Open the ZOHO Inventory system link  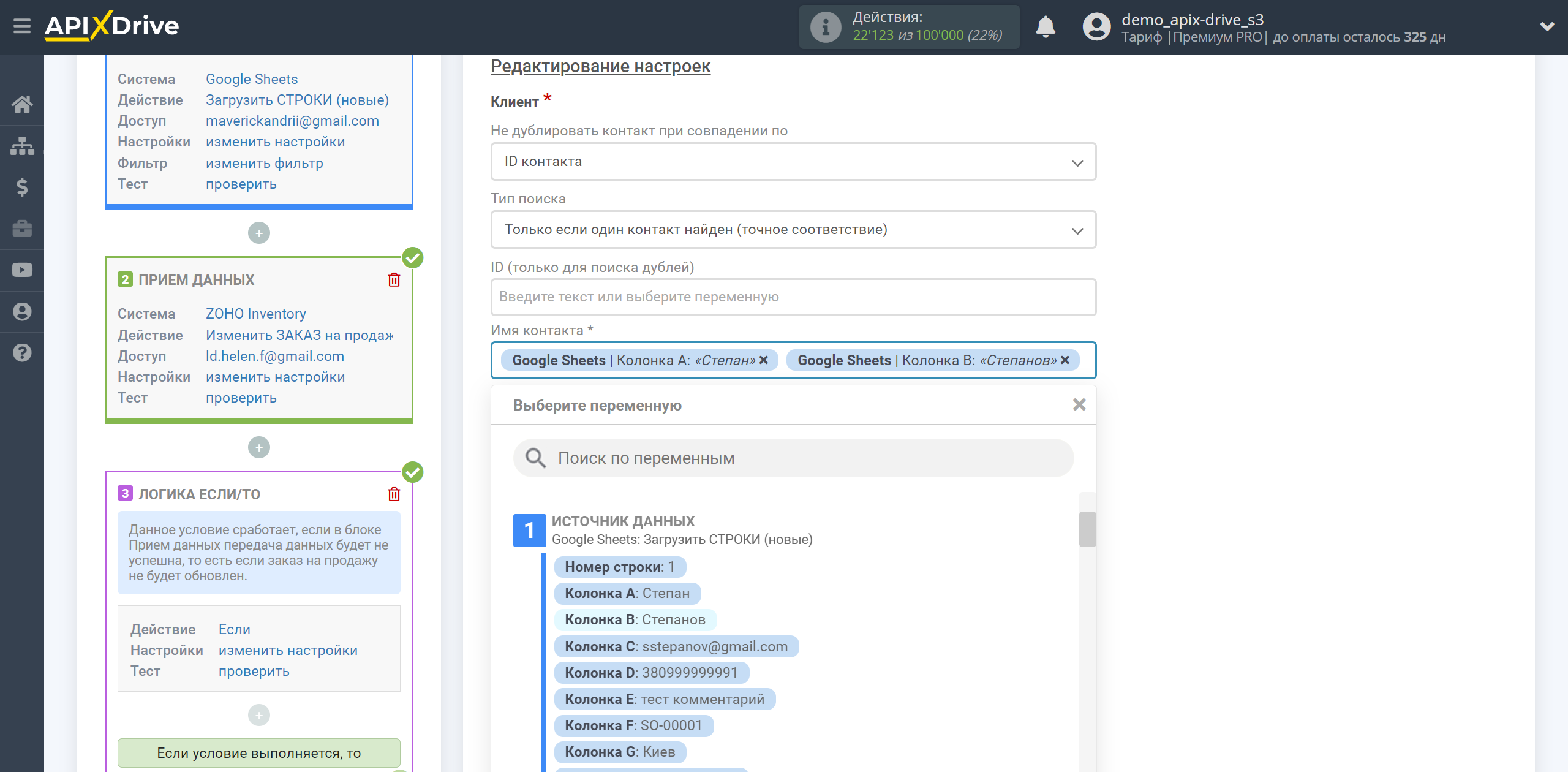tap(255, 314)
